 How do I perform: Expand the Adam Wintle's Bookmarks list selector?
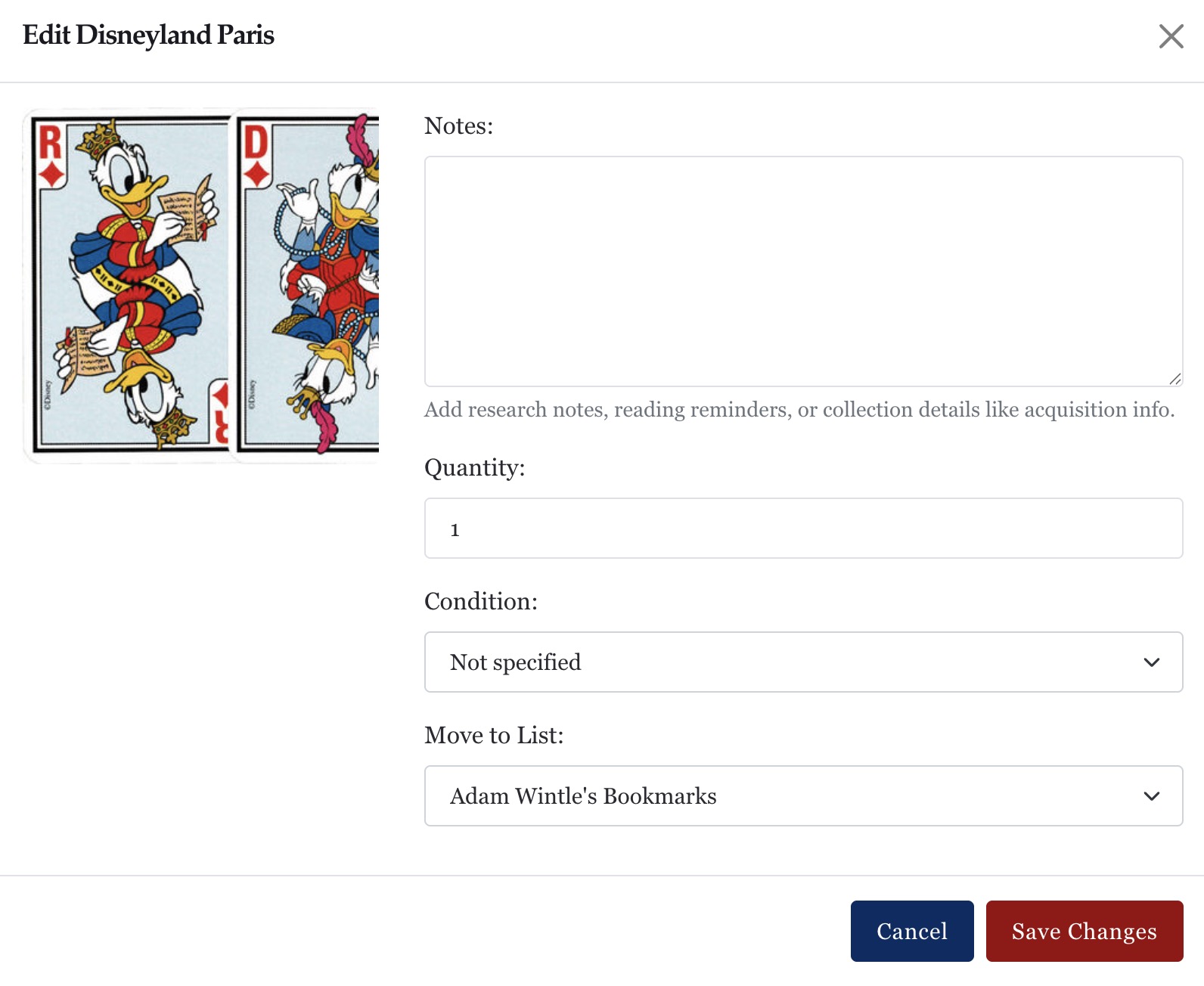coord(803,795)
